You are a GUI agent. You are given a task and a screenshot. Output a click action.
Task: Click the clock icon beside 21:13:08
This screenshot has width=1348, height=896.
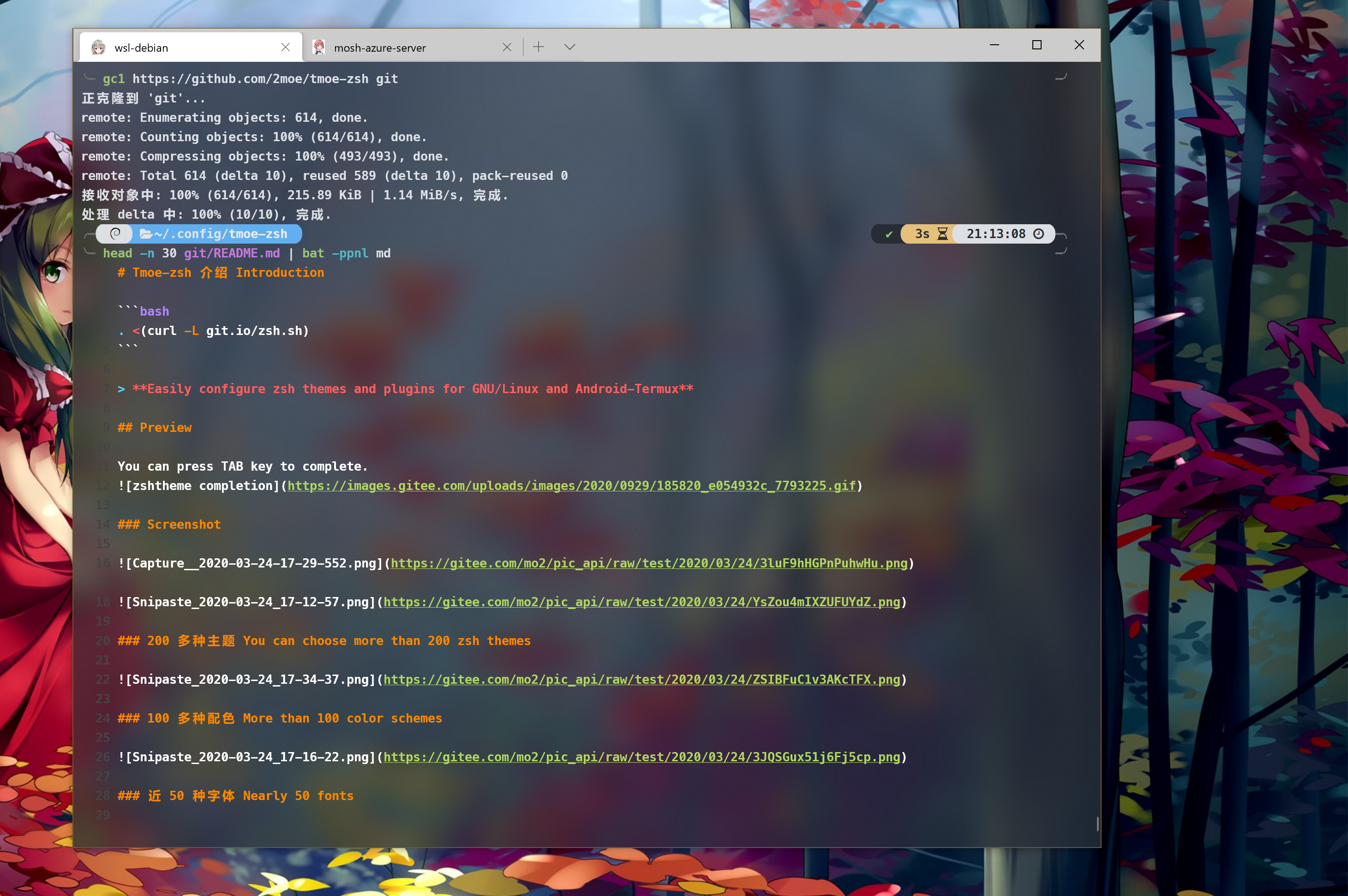(1039, 234)
